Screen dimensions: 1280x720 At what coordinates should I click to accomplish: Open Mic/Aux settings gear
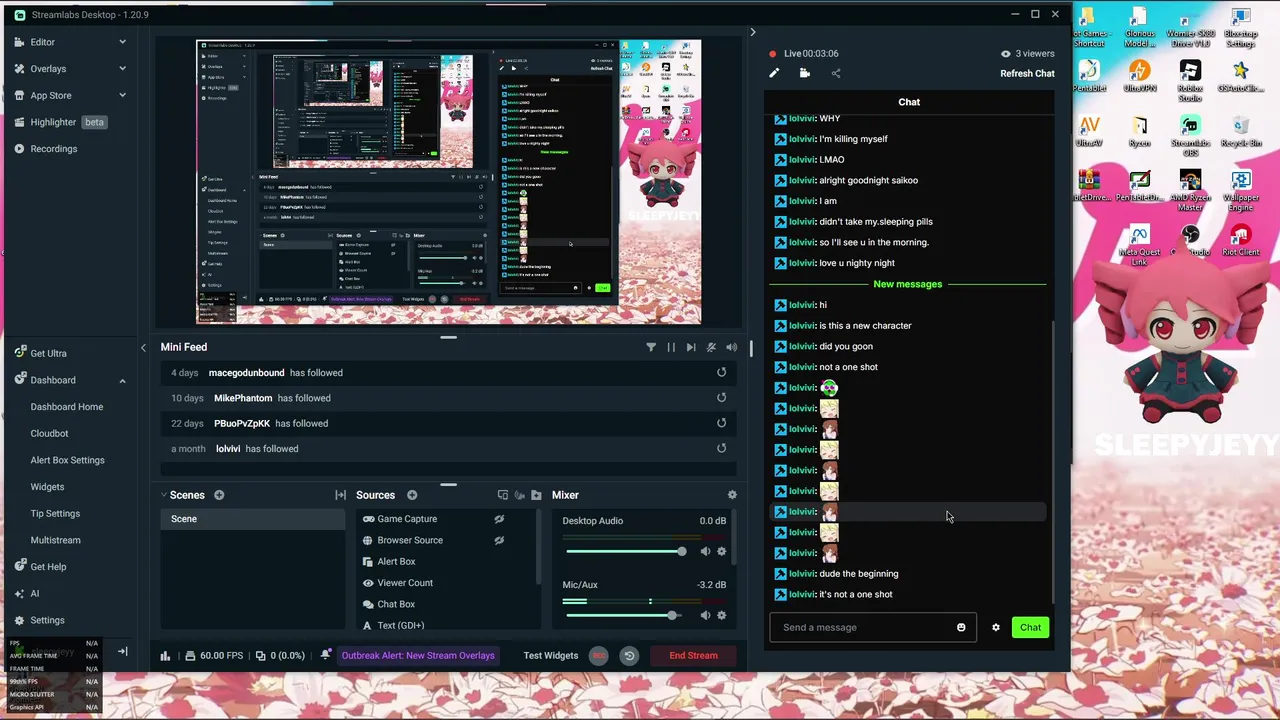722,616
